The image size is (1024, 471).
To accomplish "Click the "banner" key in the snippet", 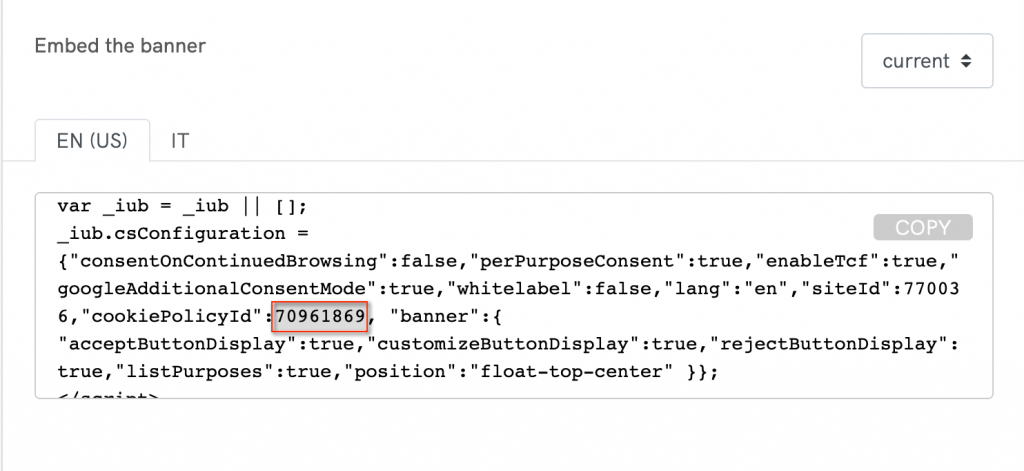I will click(425, 319).
